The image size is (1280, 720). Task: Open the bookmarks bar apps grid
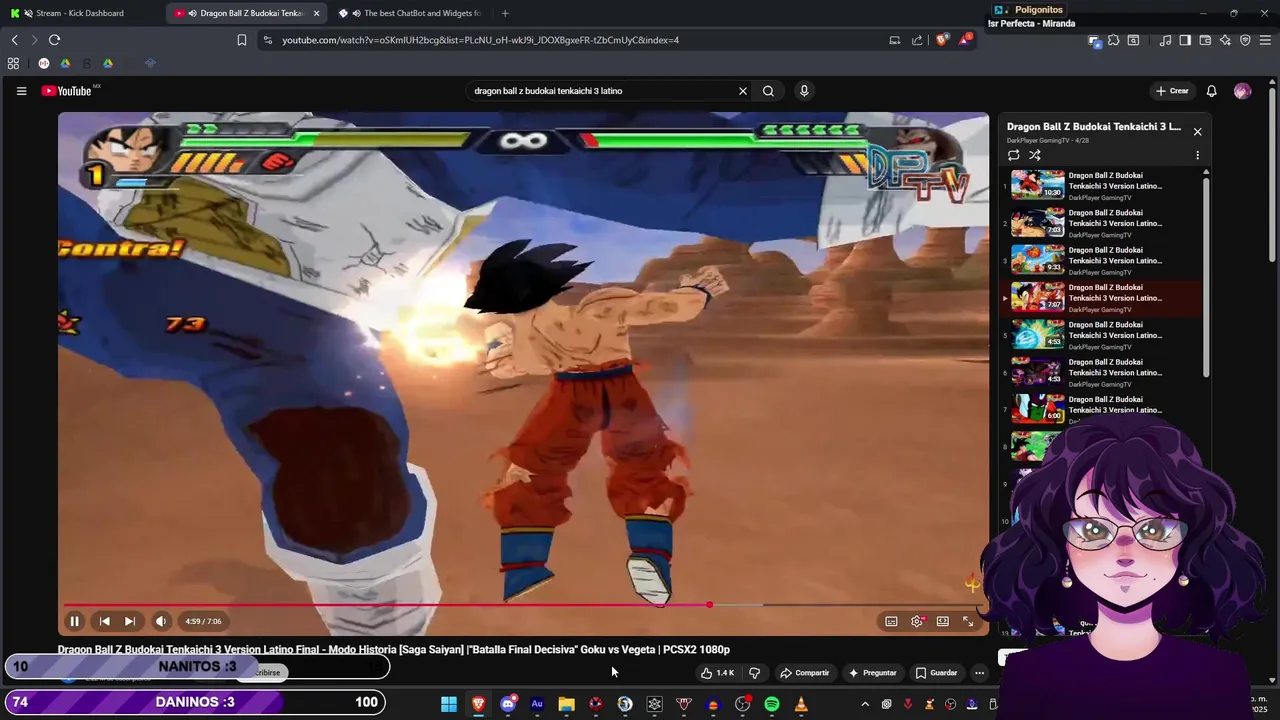[x=13, y=63]
